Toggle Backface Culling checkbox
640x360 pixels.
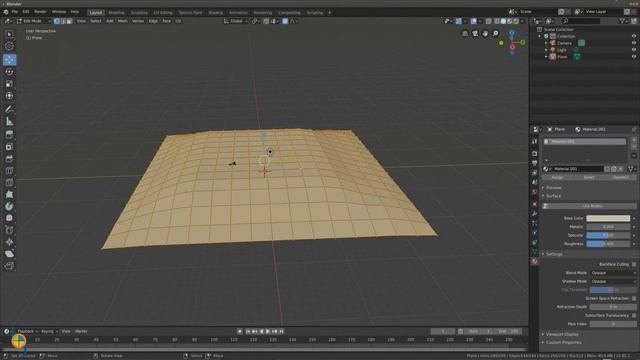(633, 264)
